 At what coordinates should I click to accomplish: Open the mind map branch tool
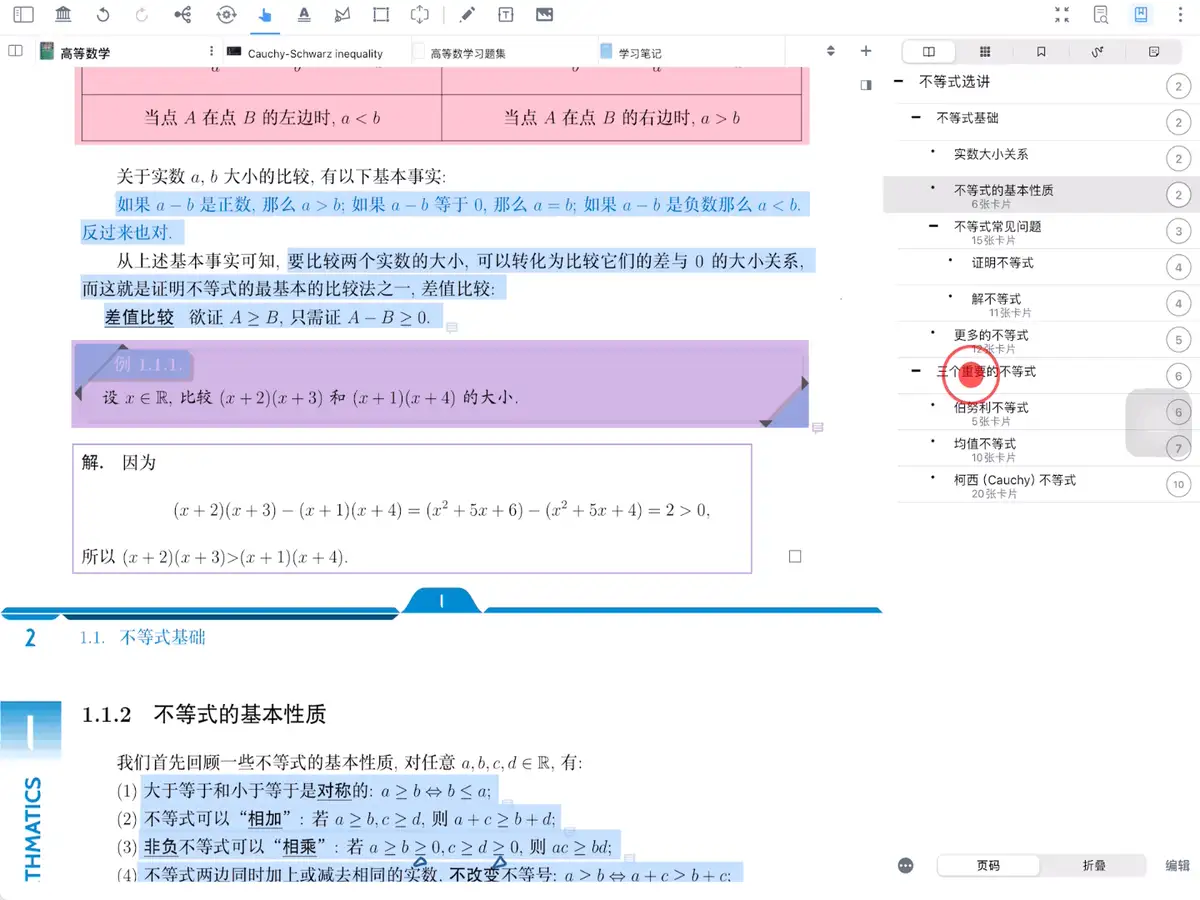(x=183, y=15)
